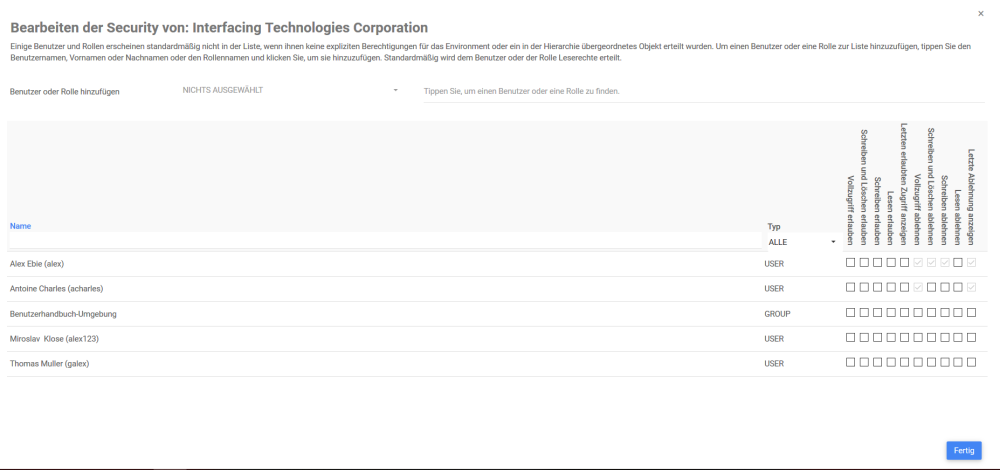Check Vollzugriff ablehnen for Benutzerhandbuch-Umgebung
The width and height of the screenshot is (1000, 470).
(x=918, y=313)
